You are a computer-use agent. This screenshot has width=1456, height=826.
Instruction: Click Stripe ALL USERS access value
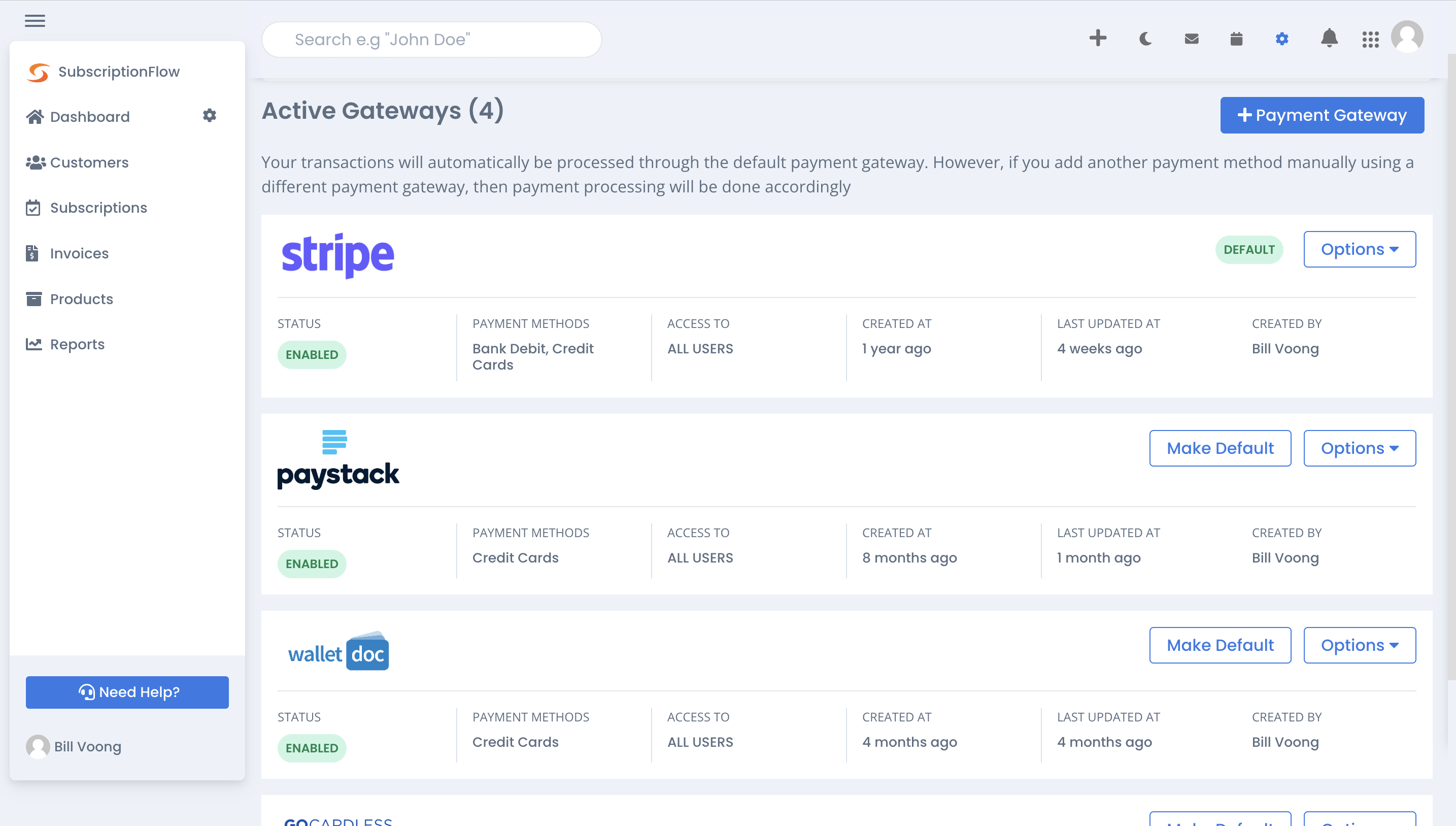click(700, 348)
